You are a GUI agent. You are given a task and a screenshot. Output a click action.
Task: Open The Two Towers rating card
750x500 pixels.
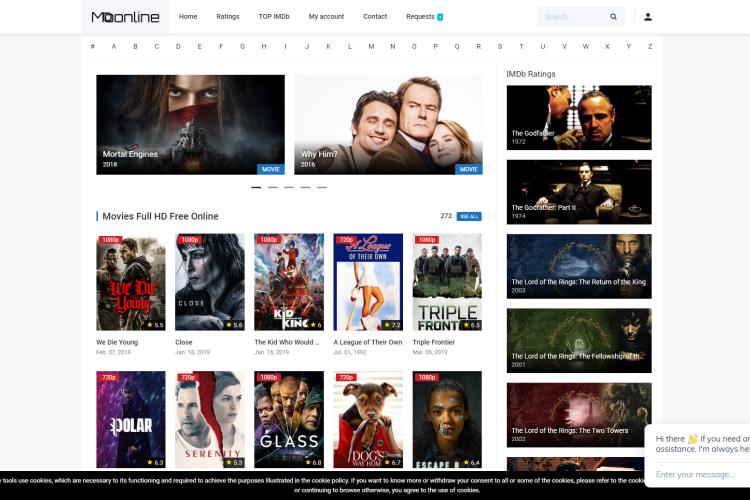click(x=579, y=415)
